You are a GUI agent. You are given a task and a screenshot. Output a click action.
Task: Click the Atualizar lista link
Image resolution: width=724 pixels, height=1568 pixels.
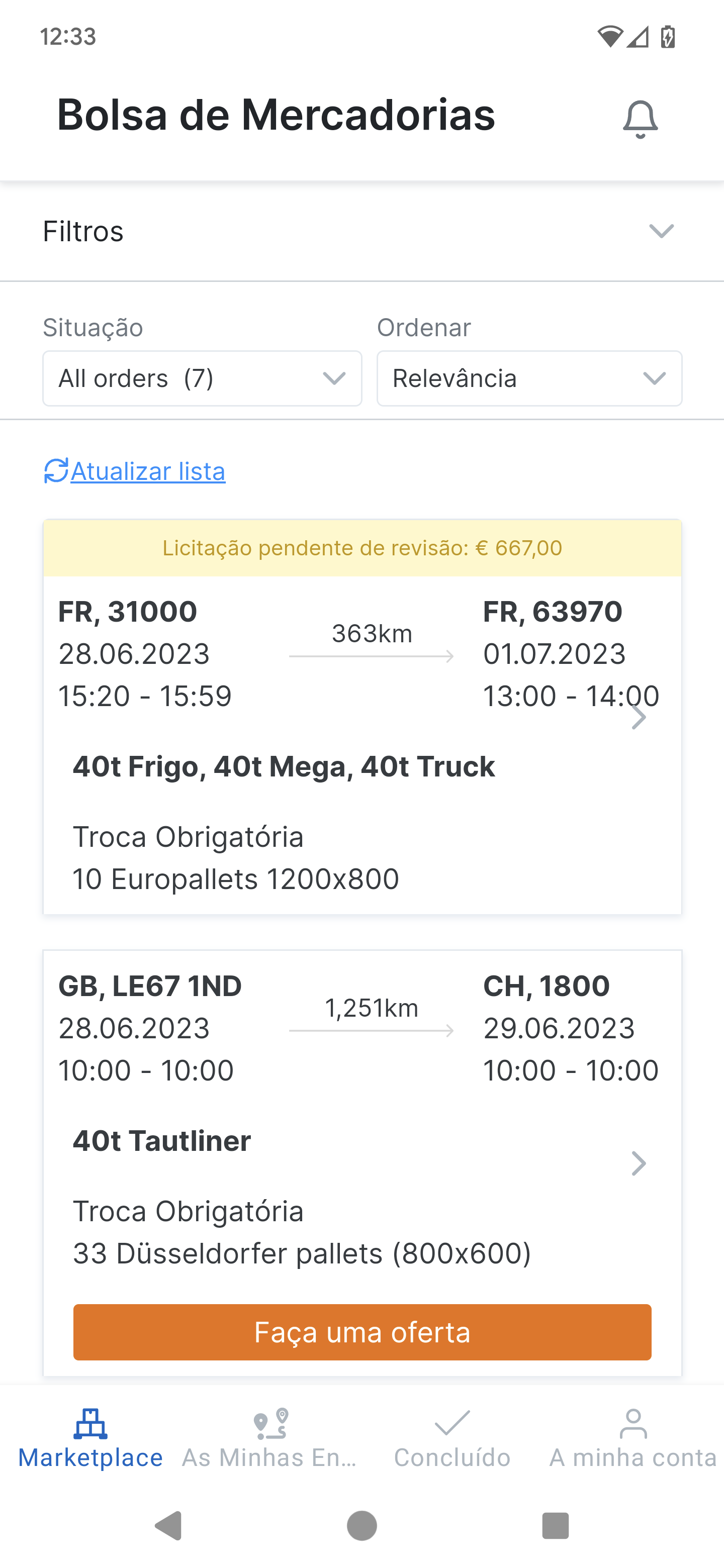click(x=148, y=472)
